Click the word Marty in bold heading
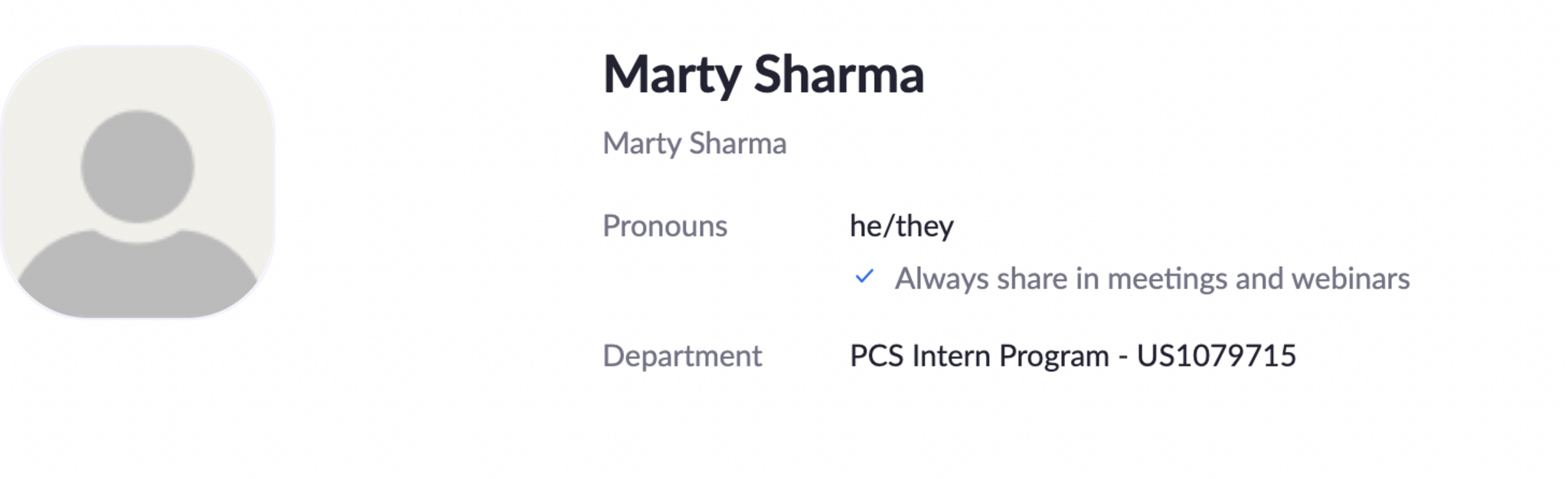 [671, 74]
